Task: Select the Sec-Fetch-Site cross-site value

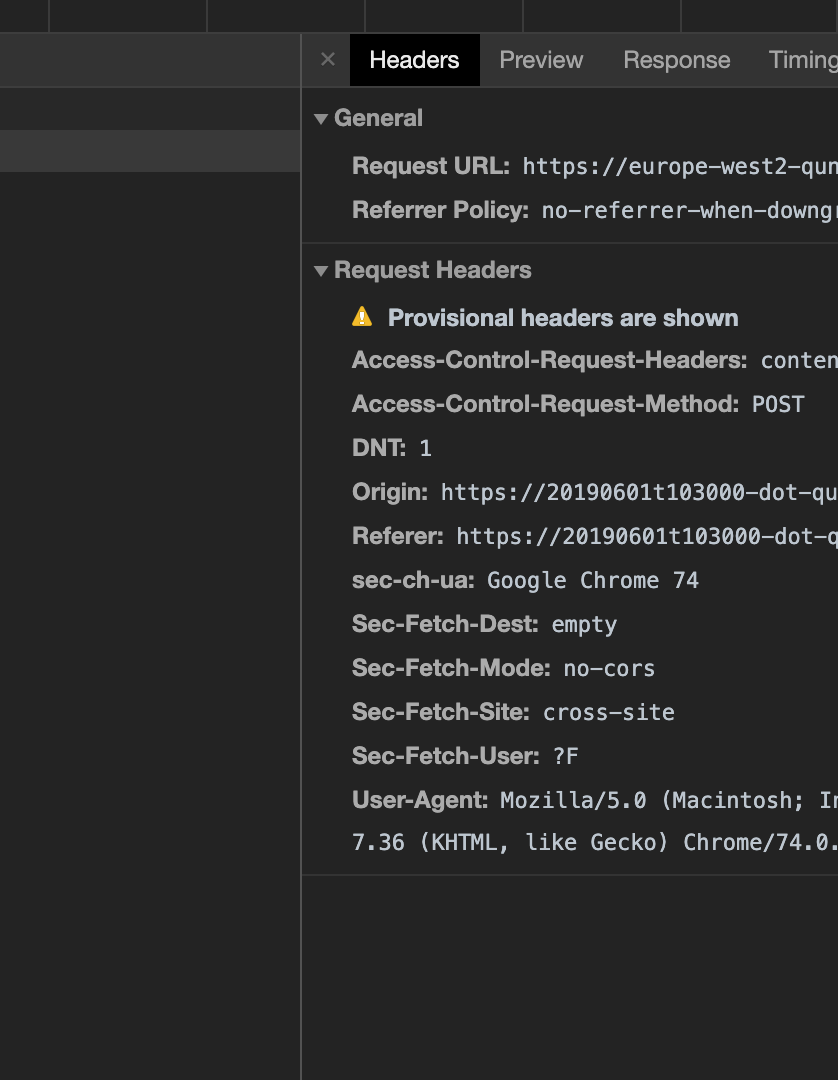Action: 608,712
